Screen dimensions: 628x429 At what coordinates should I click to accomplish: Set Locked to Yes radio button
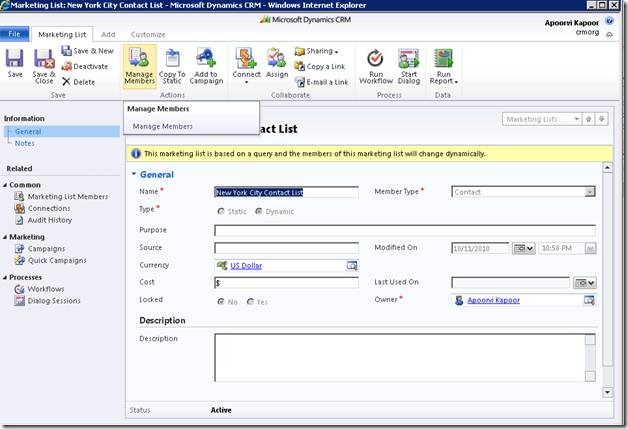251,300
